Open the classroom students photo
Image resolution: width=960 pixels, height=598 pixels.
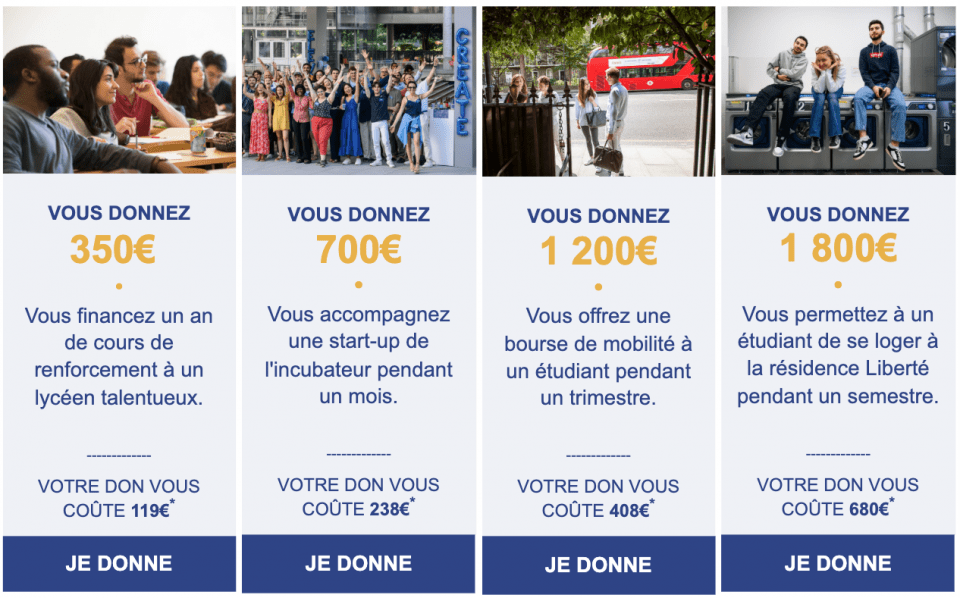click(x=119, y=90)
